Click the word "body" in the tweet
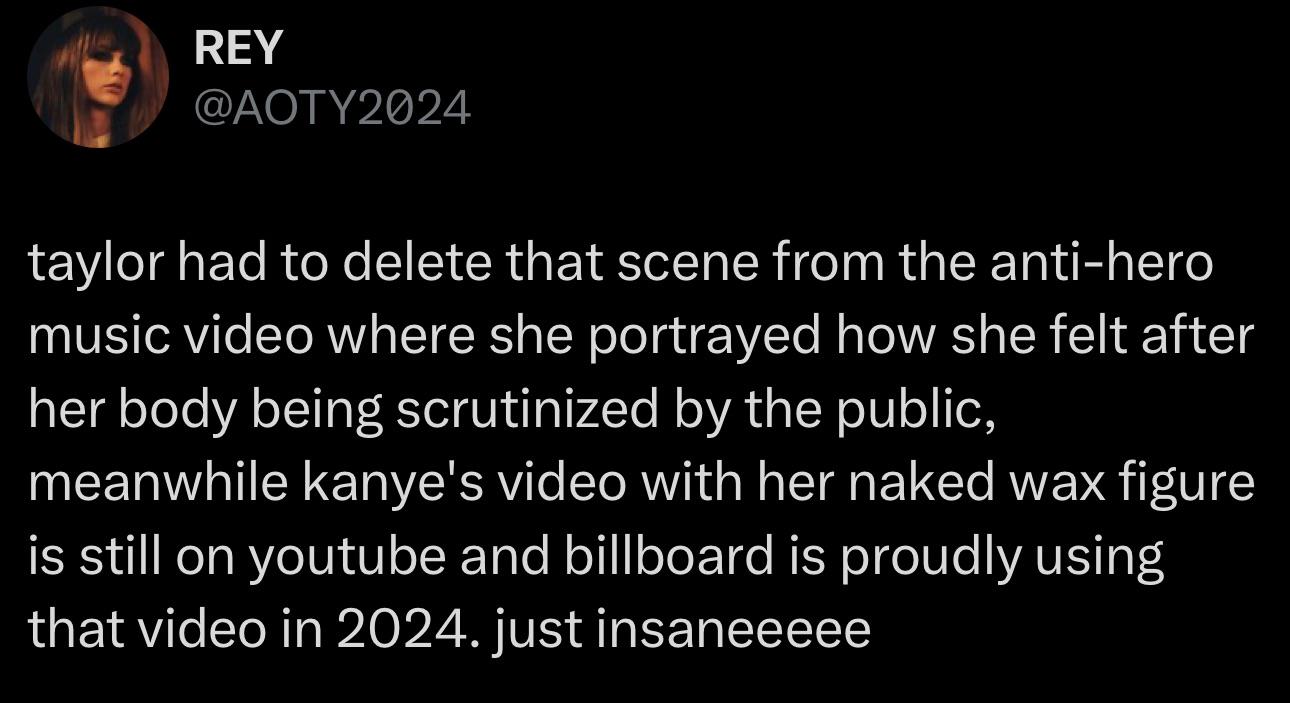 [170, 409]
